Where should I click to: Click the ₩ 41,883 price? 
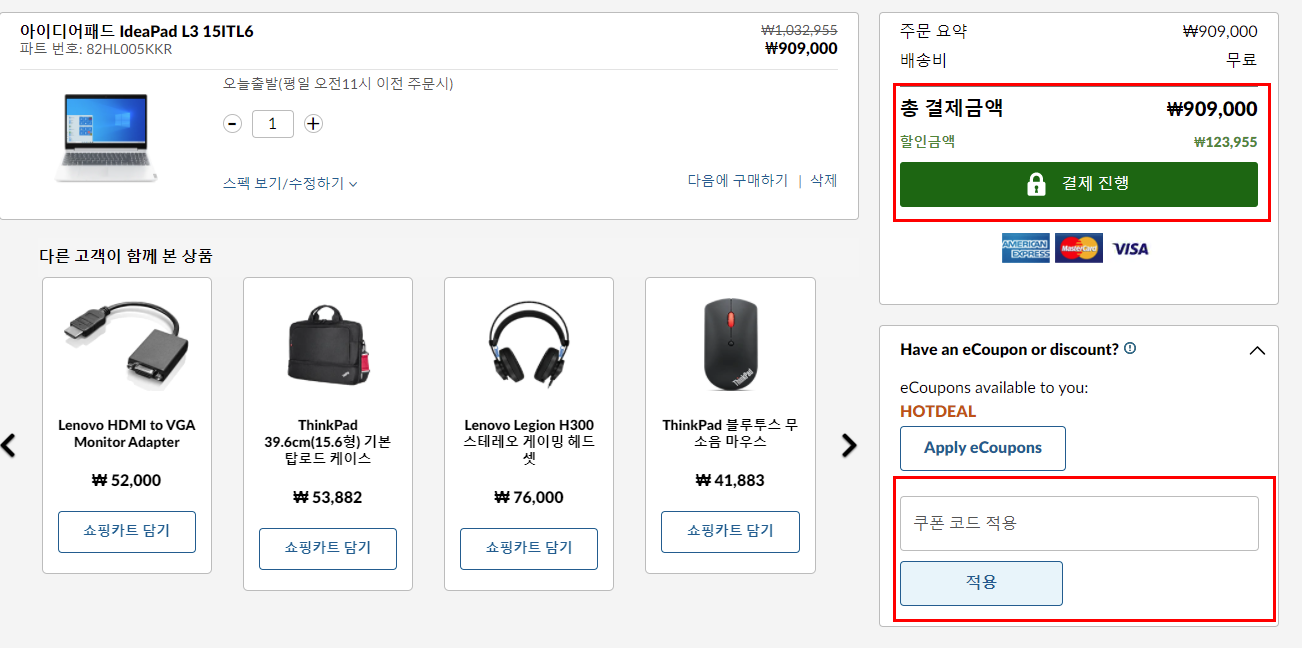click(730, 480)
